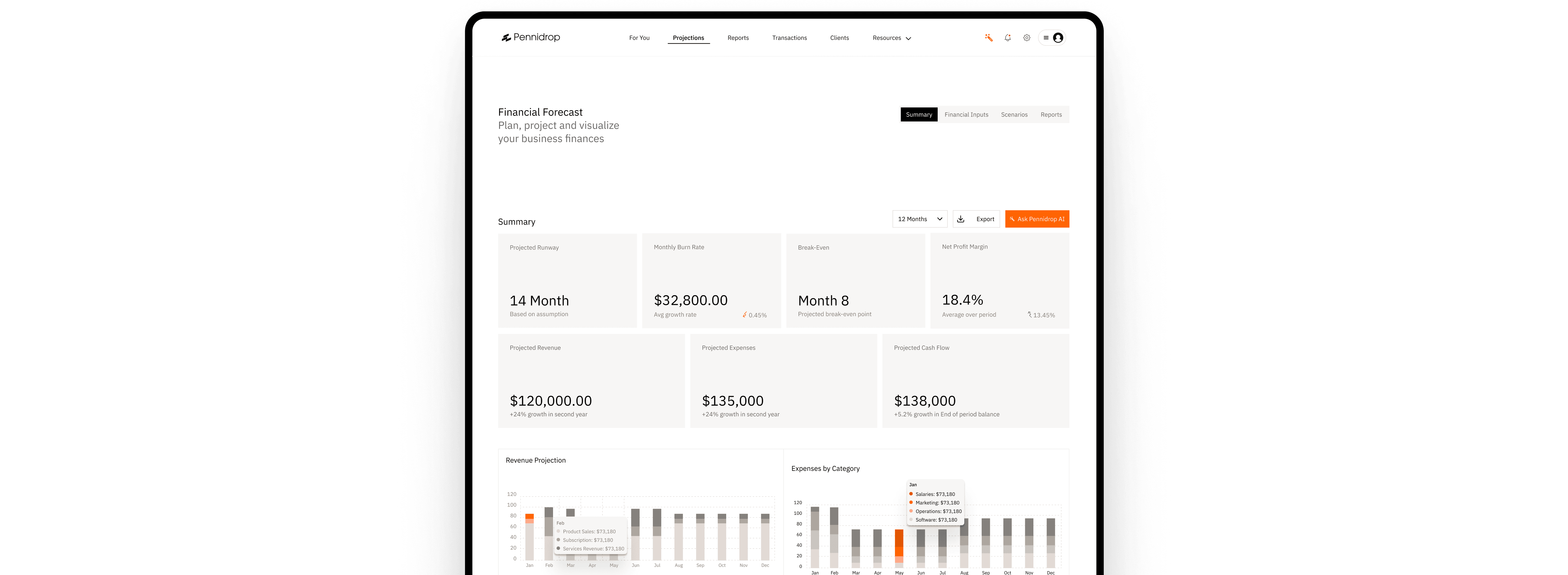Image resolution: width=1568 pixels, height=575 pixels.
Task: Click the Oct bar in Expenses by Category
Action: pos(1008,543)
